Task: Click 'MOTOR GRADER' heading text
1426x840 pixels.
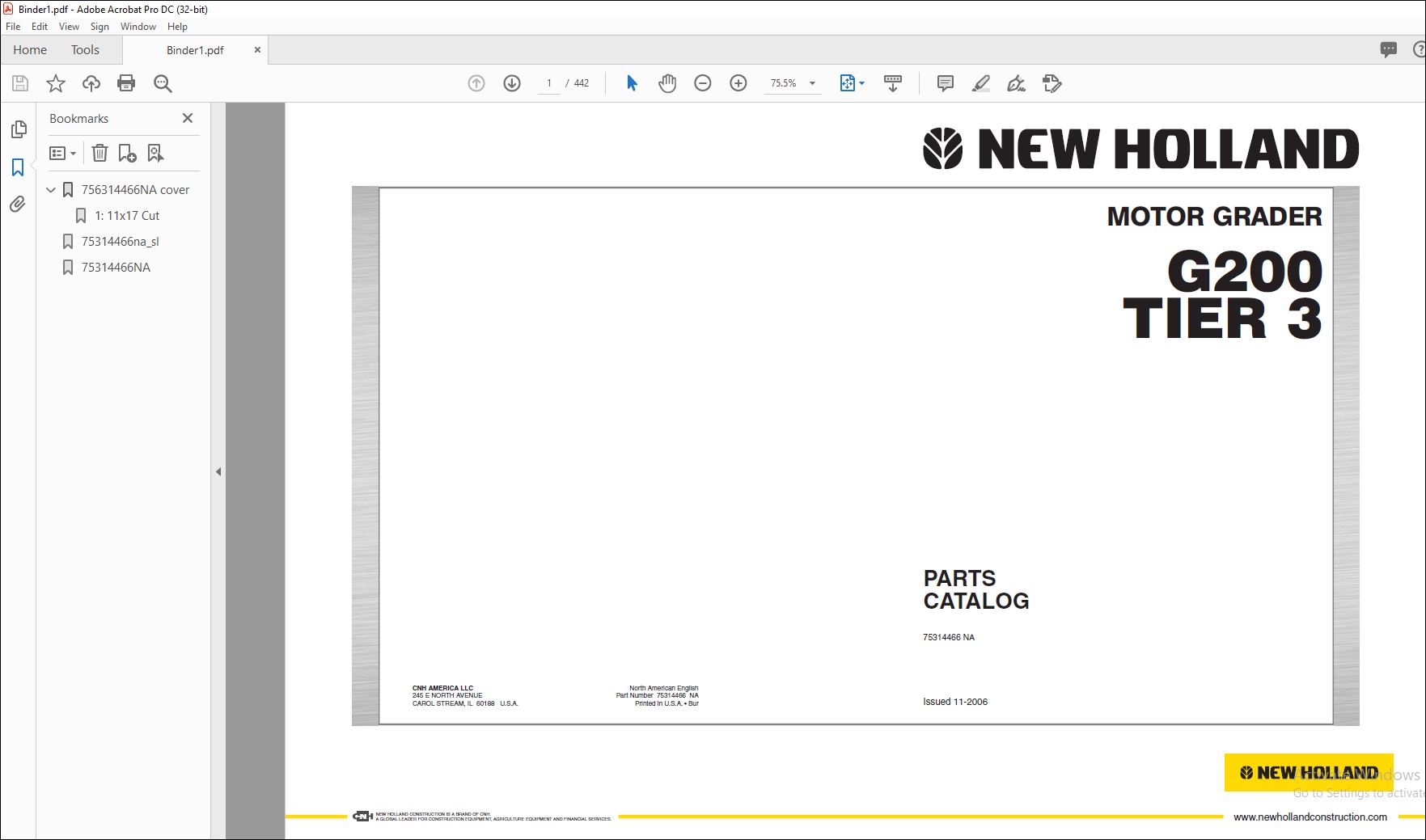Action: click(1214, 217)
